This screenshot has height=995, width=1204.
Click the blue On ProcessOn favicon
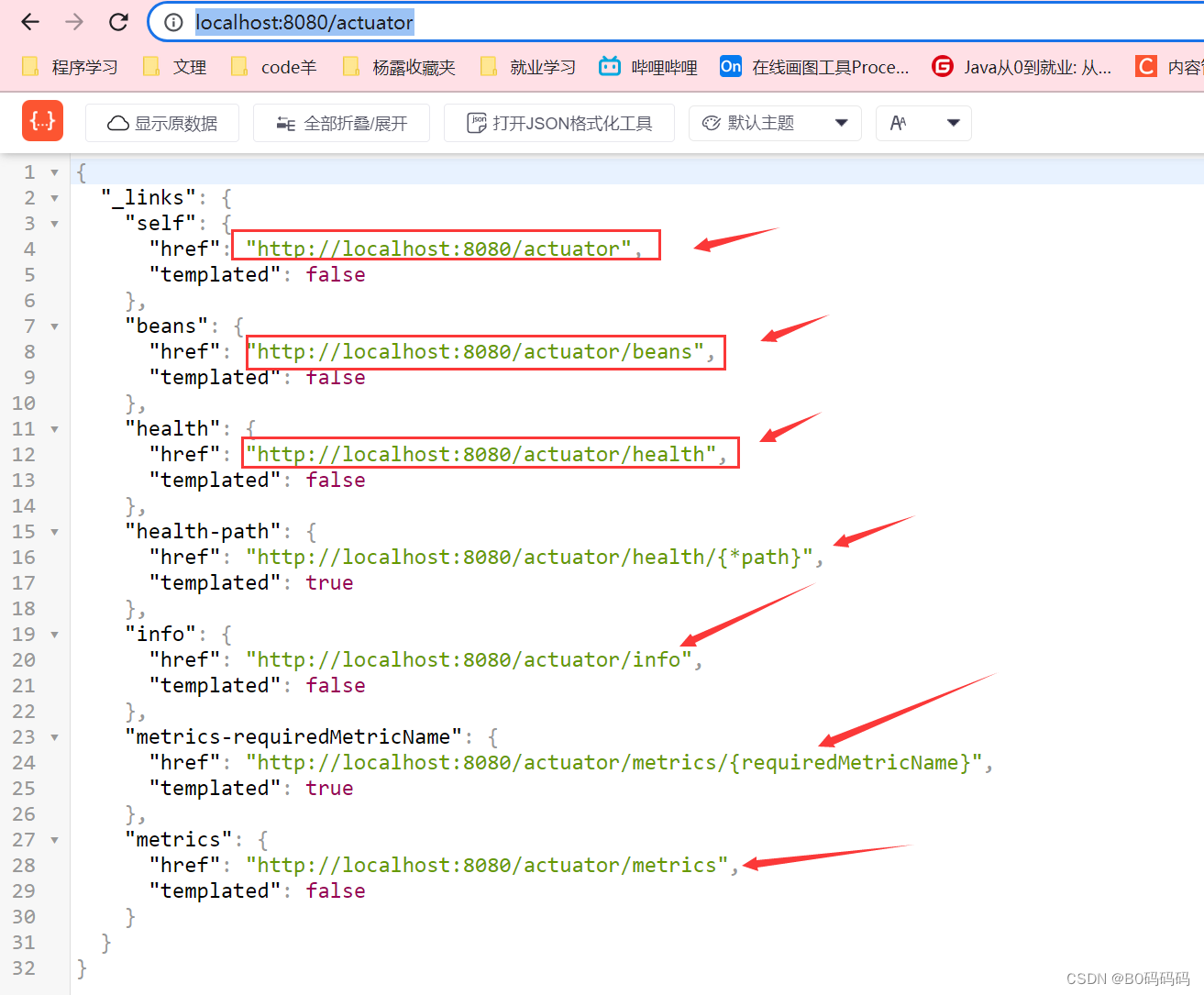(x=731, y=66)
